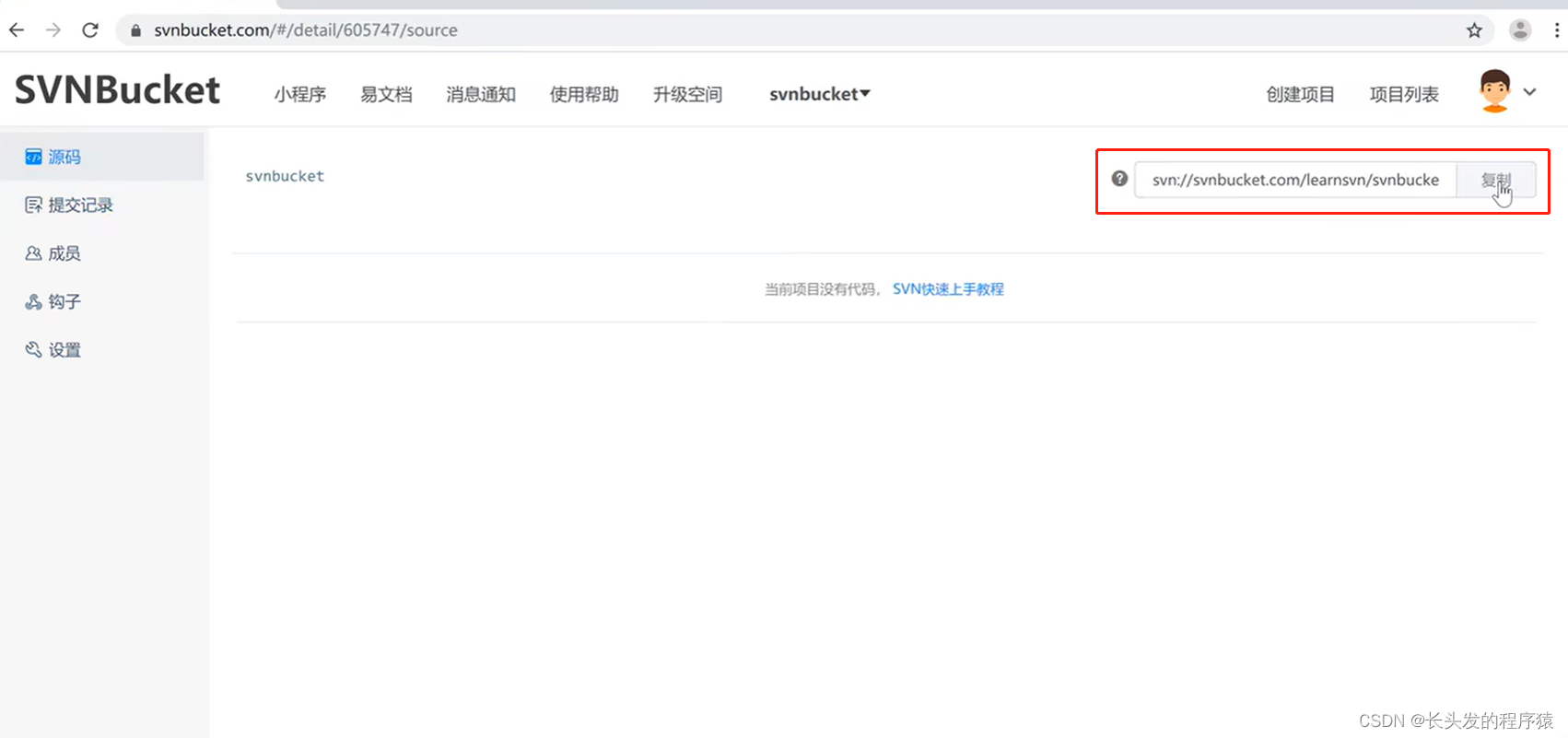This screenshot has width=1568, height=738.
Task: Select 提交记录 in the sidebar
Action: pyautogui.click(x=102, y=205)
